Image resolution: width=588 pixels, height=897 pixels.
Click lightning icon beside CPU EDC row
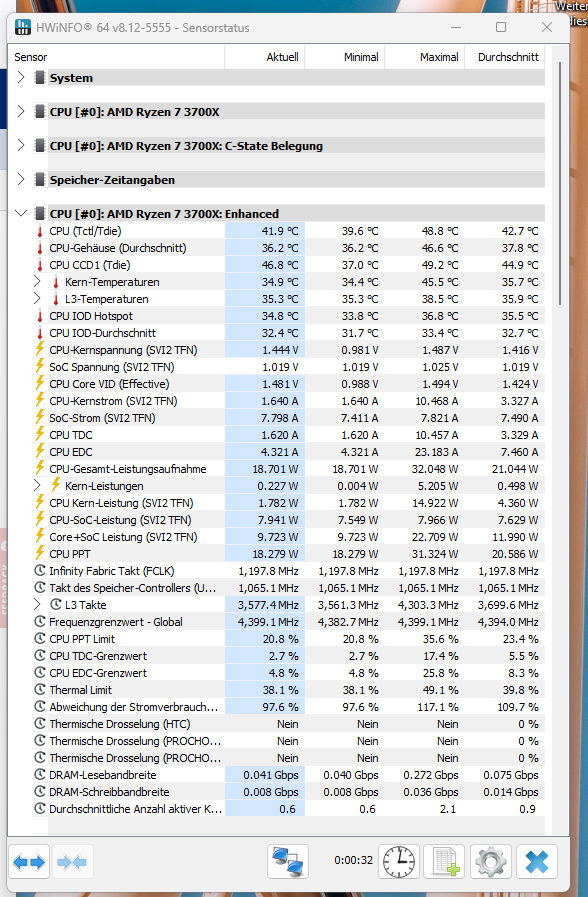pos(40,451)
